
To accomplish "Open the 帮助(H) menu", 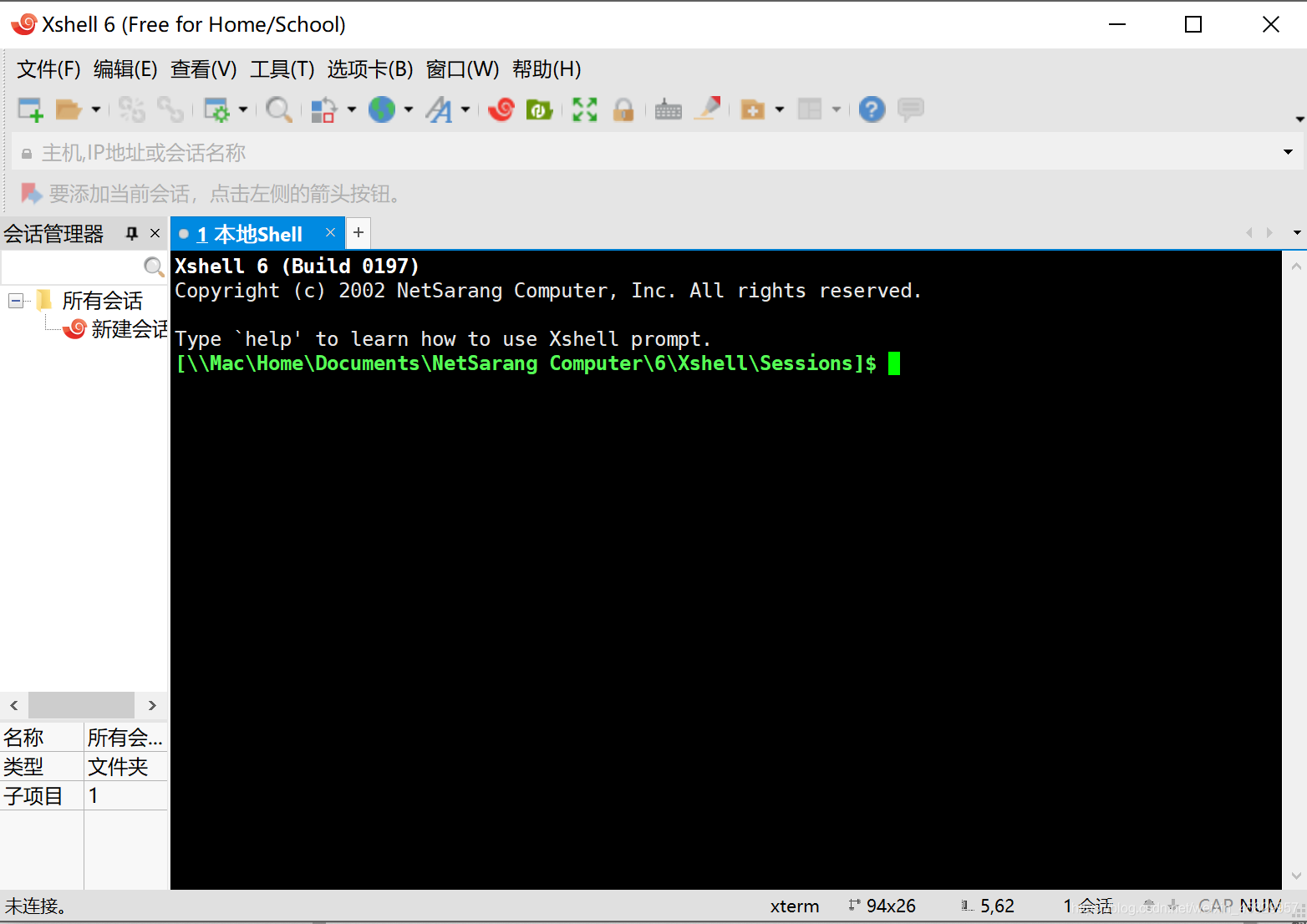I will 547,69.
